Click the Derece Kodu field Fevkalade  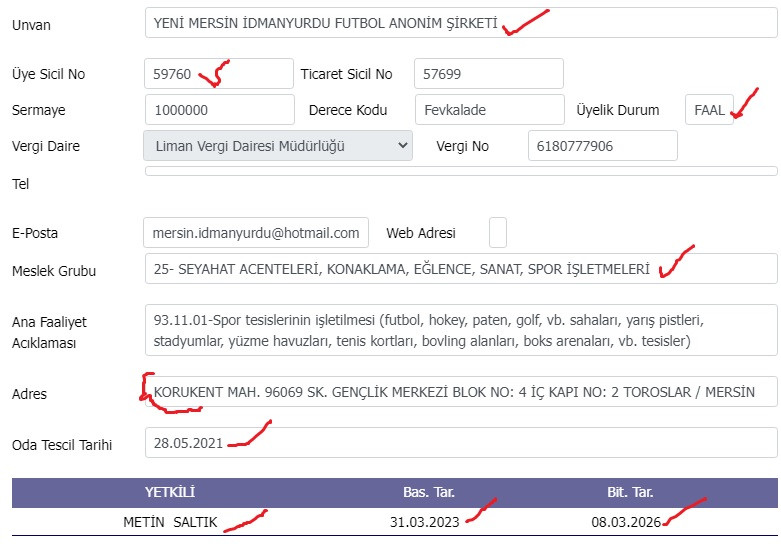pyautogui.click(x=490, y=110)
